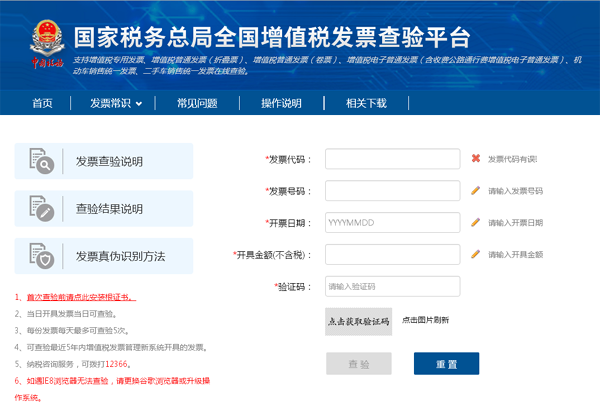
Task: Click the pencil icon beside 请输入开票日期
Action: (x=475, y=222)
